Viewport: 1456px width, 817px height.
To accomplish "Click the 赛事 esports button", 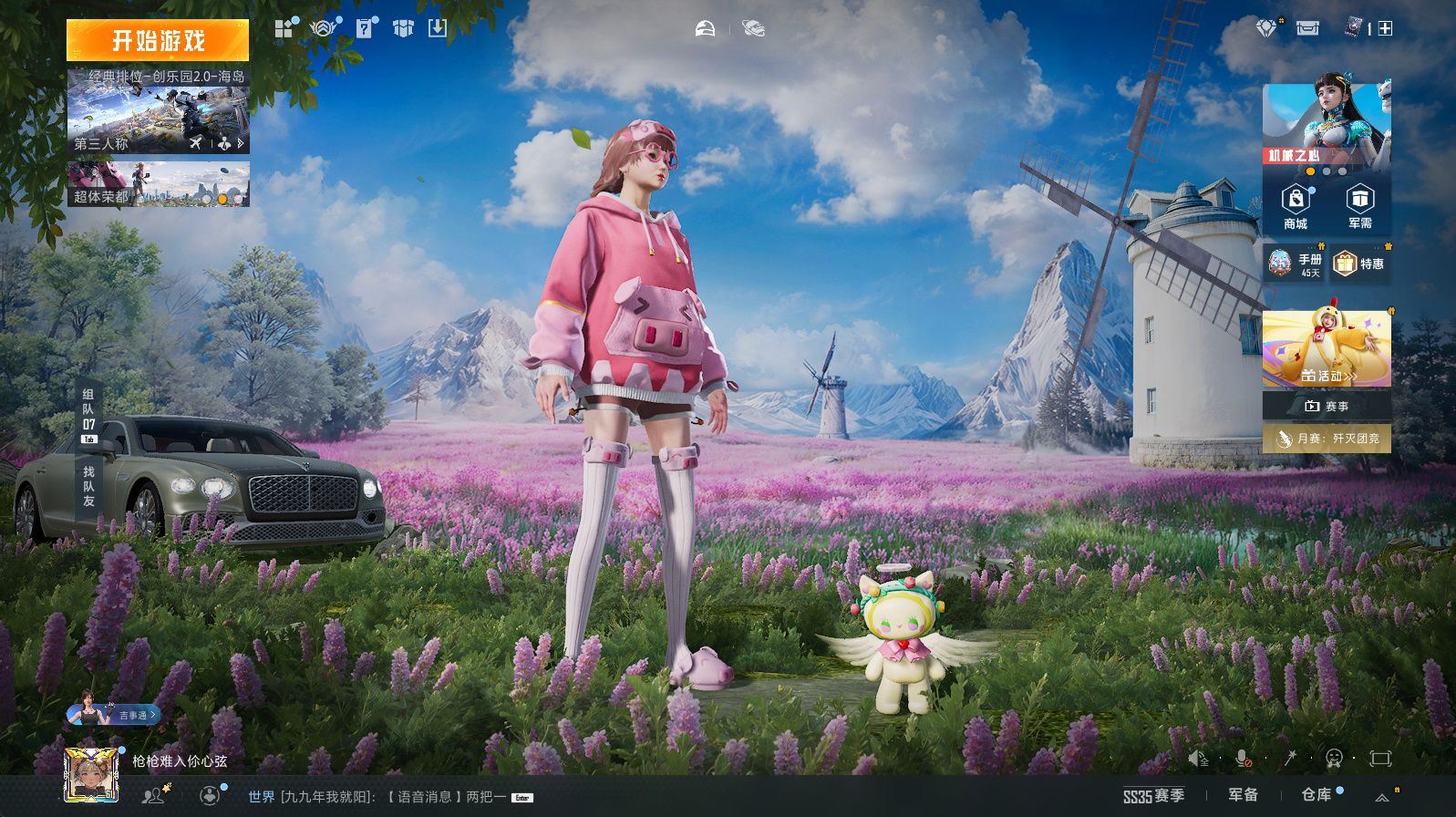I will click(1327, 406).
